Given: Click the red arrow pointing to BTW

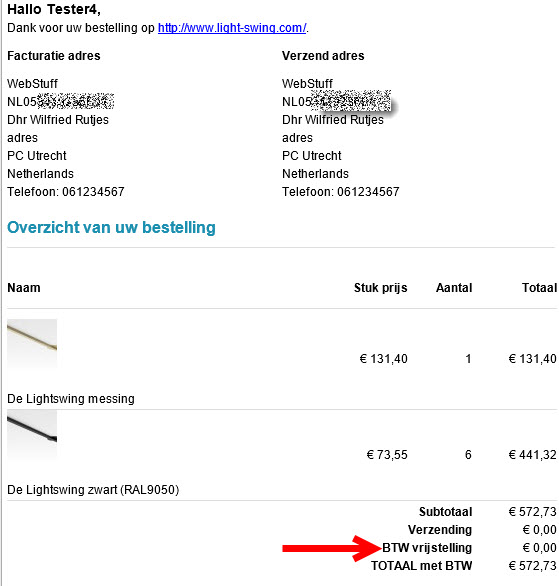Looking at the screenshot, I should 332,548.
